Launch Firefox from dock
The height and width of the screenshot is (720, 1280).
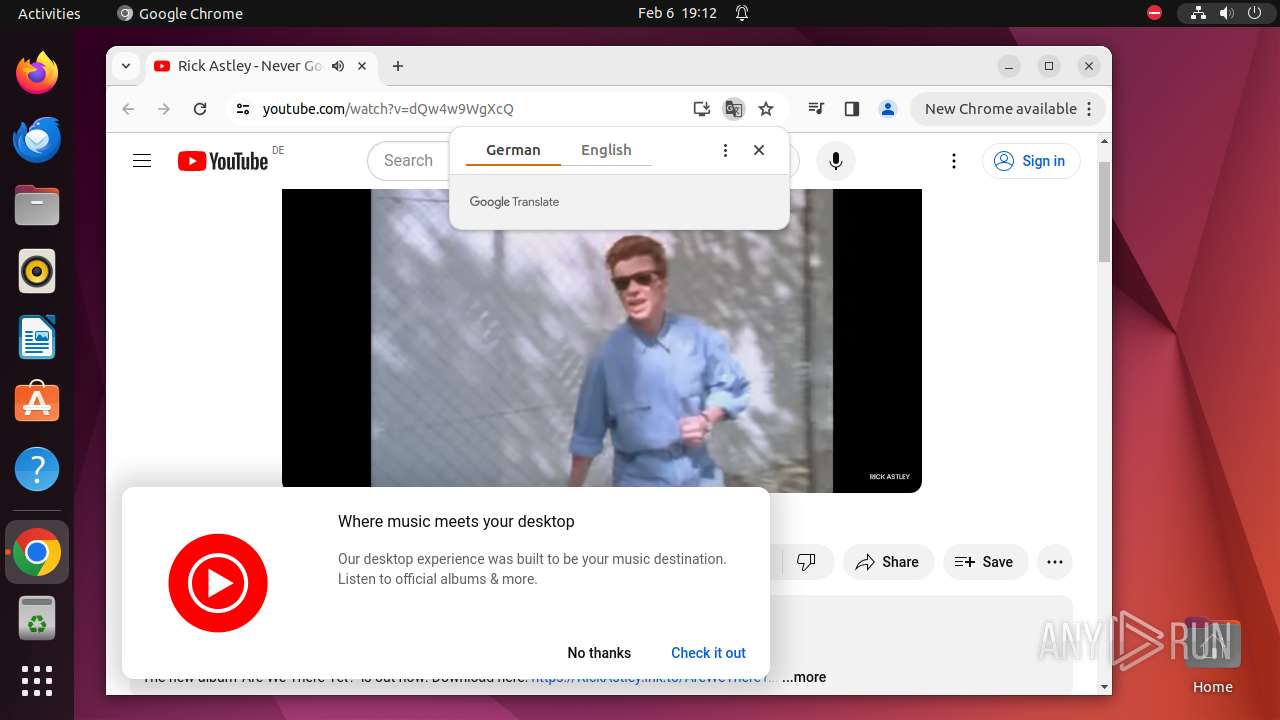click(37, 73)
